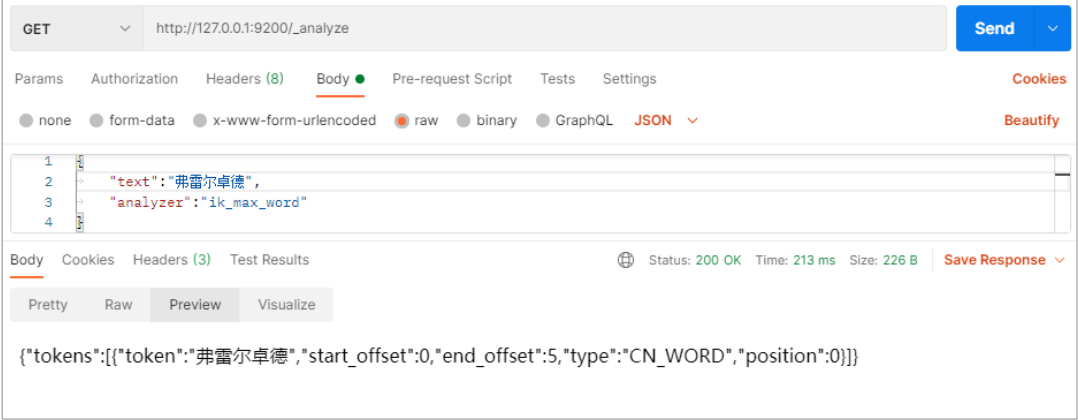This screenshot has width=1078, height=420.
Task: Choose x-www-form-urlencoded body type
Action: click(200, 121)
